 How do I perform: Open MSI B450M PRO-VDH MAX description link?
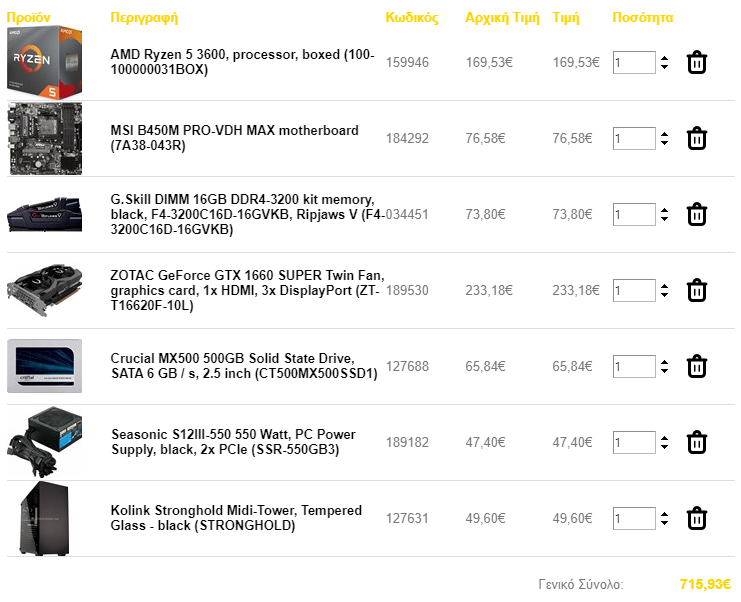(x=234, y=138)
